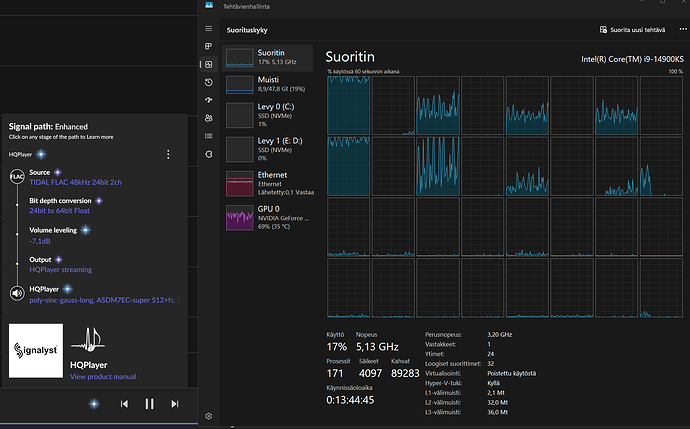The width and height of the screenshot is (690, 429).
Task: Click the 4097 threads count
Action: [370, 373]
